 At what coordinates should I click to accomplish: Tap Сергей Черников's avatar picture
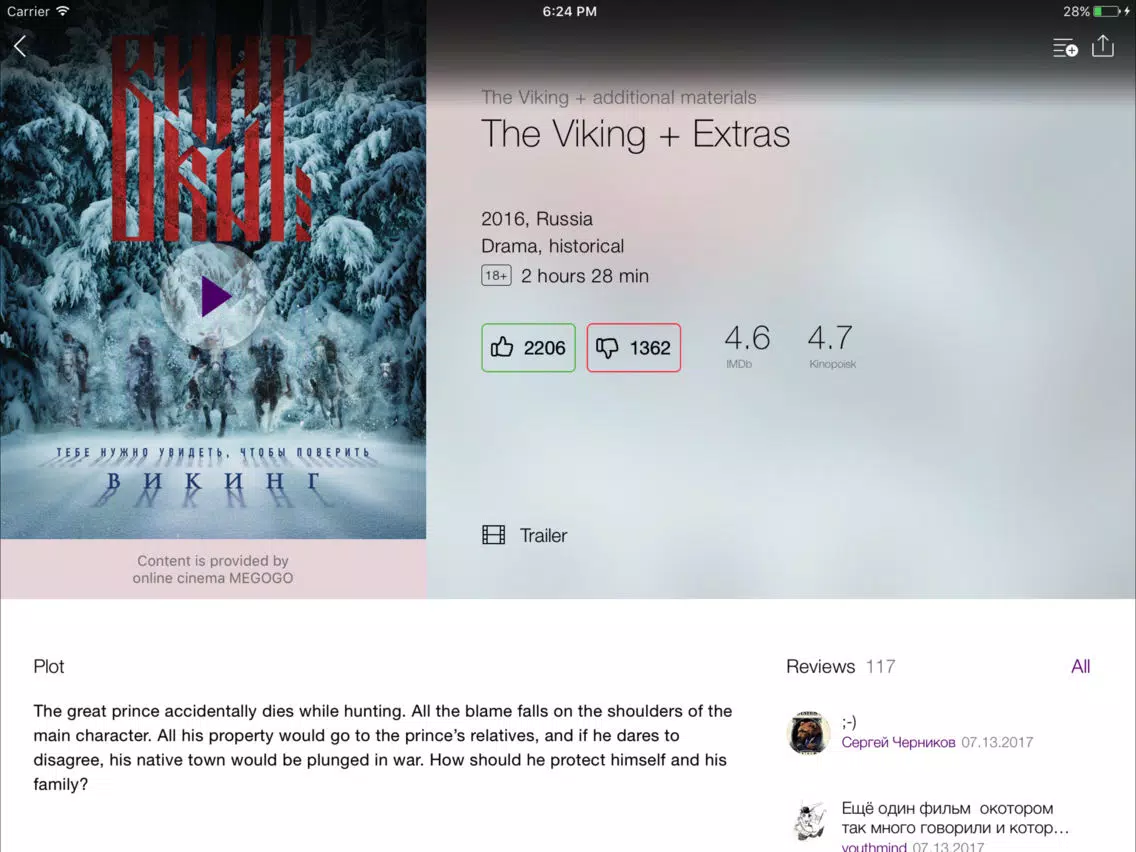809,732
